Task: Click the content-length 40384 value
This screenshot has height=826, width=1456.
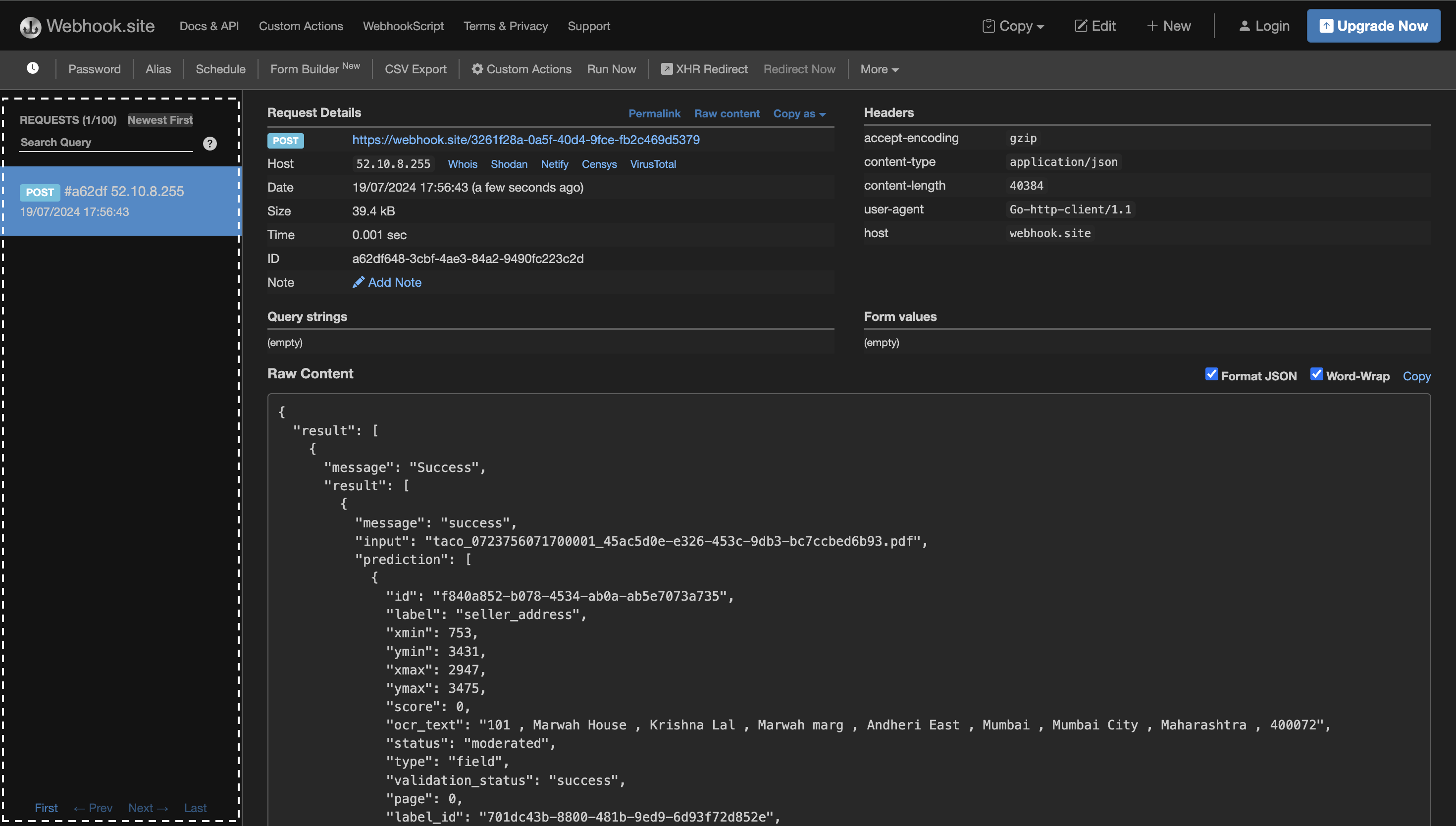Action: [x=1026, y=186]
